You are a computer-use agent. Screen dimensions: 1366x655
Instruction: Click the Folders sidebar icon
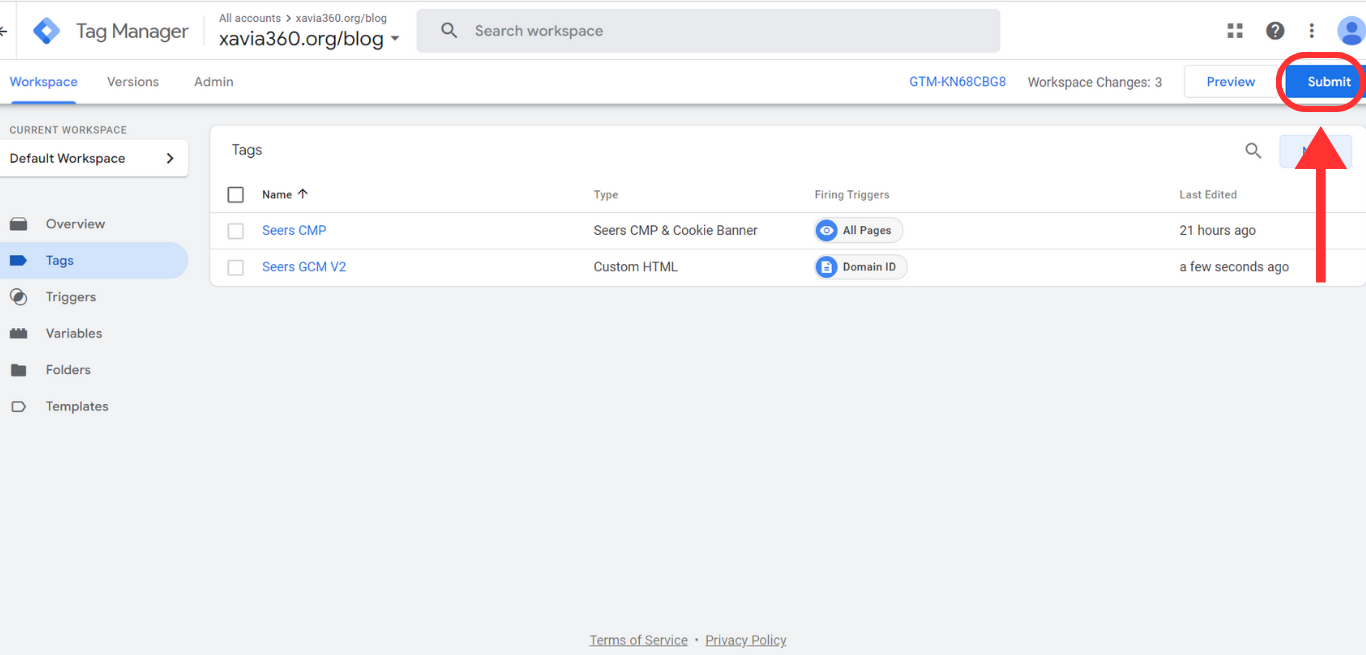click(19, 370)
